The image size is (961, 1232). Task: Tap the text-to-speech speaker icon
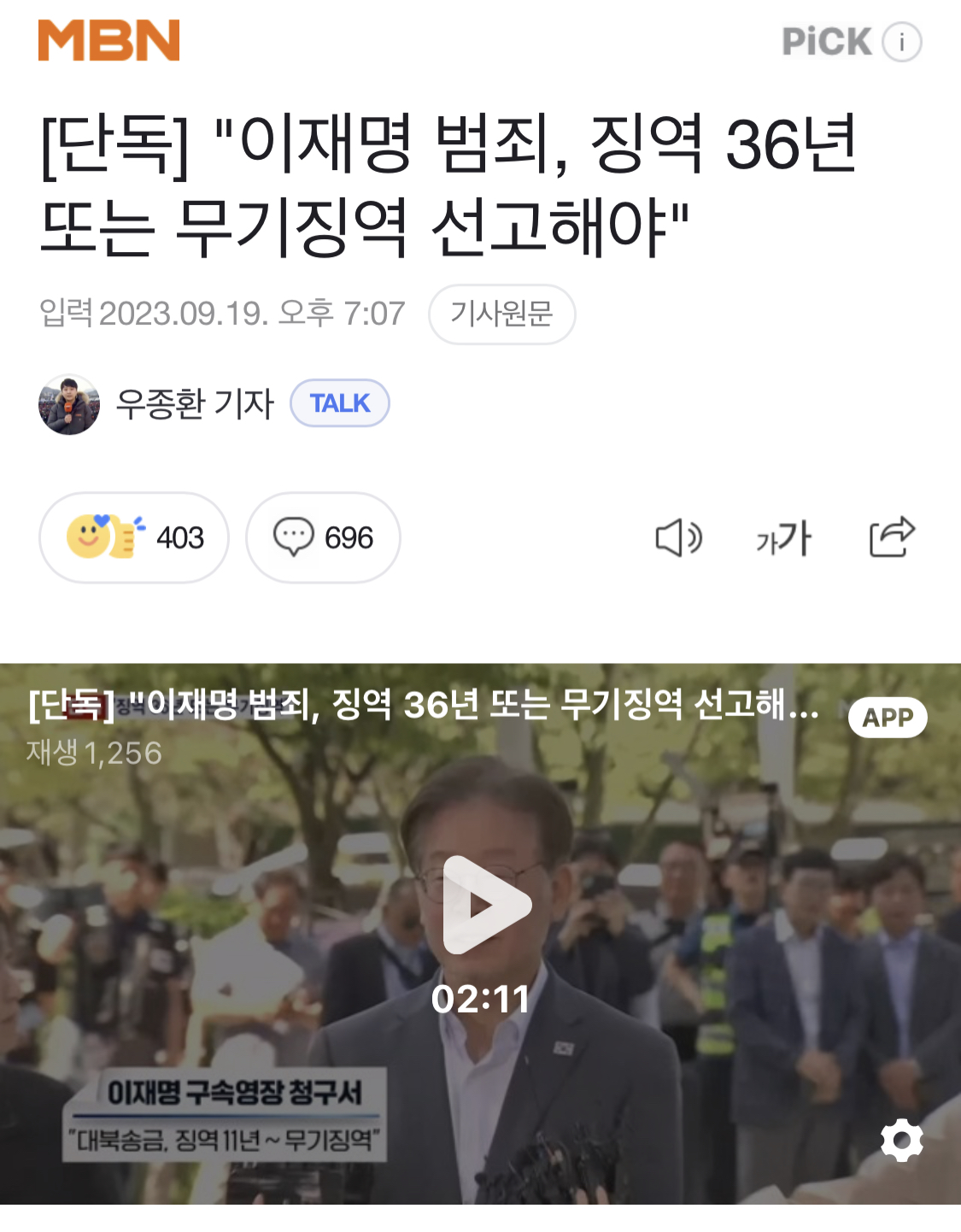click(x=679, y=537)
